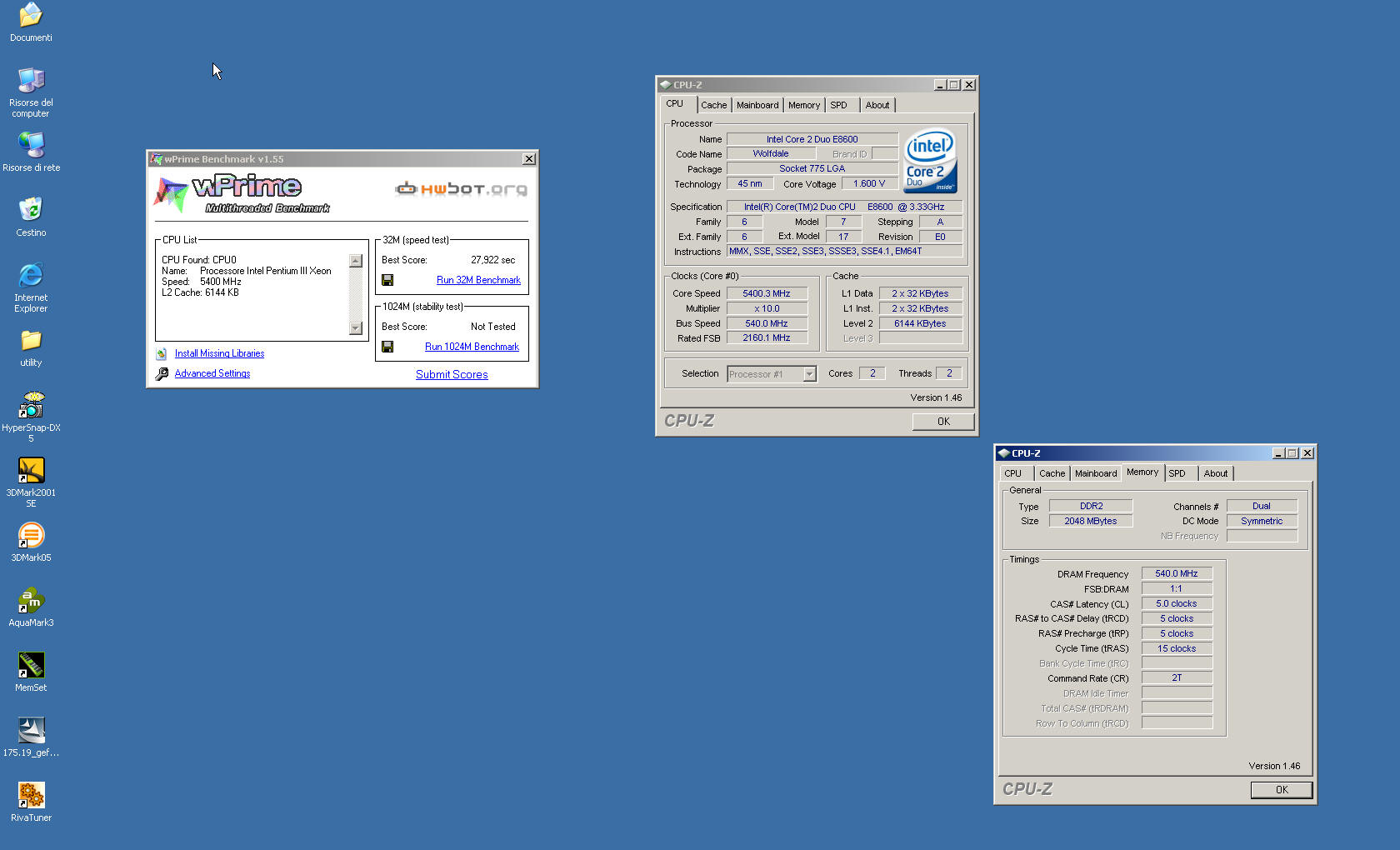Screen dimensions: 1400x850
Task: Open Risorse di rete icon
Action: [31, 145]
